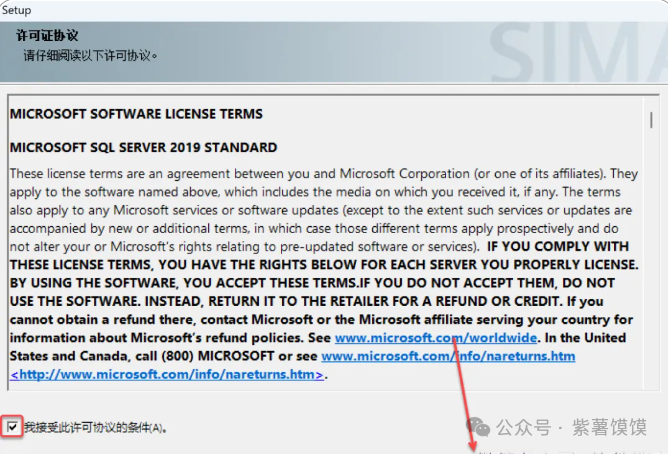Open the www.microsoft.com/info/nareturns.htm link
Viewport: 668px width, 454px height.
448,356
